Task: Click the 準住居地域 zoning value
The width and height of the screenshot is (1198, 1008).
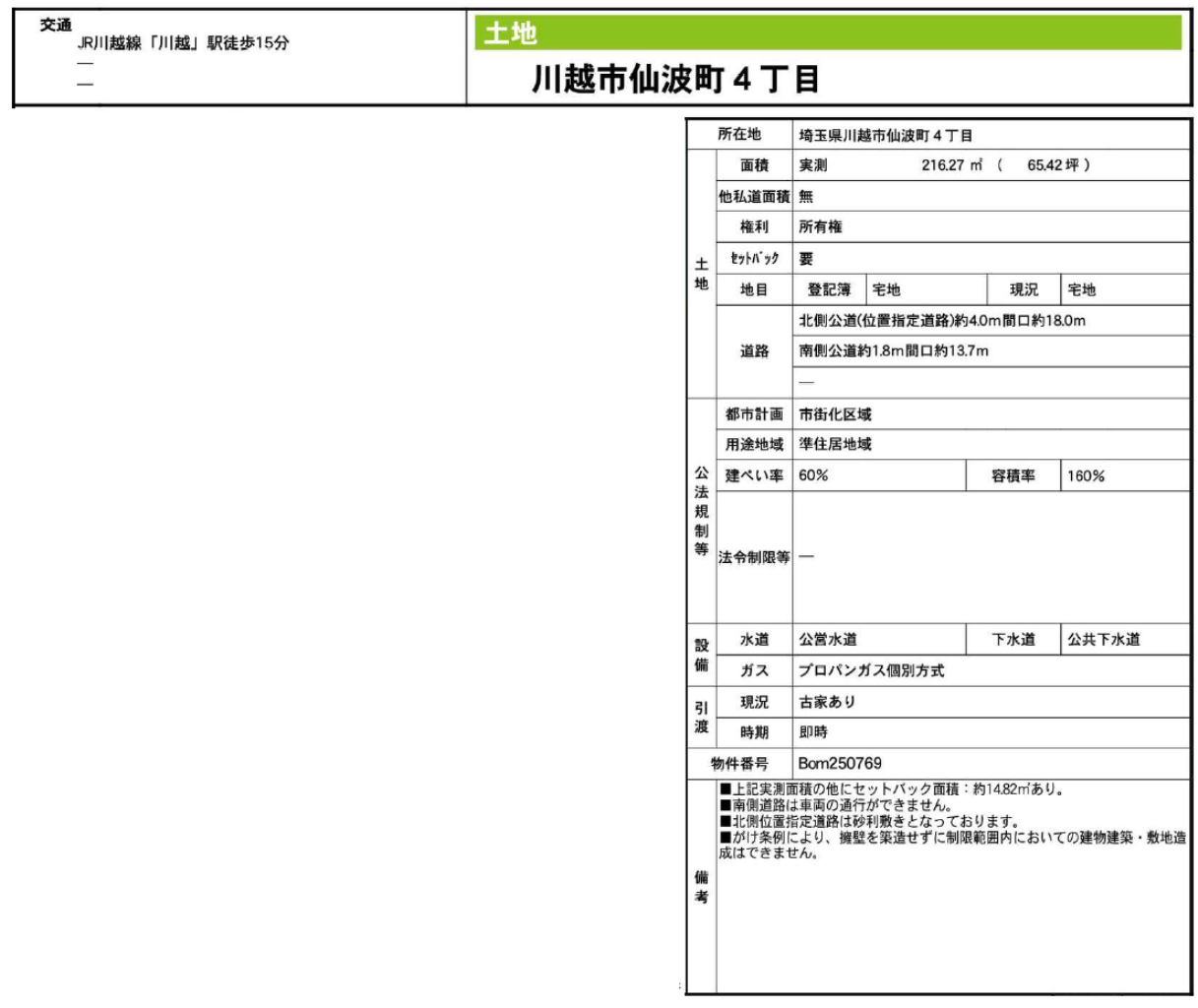Action: 835,445
